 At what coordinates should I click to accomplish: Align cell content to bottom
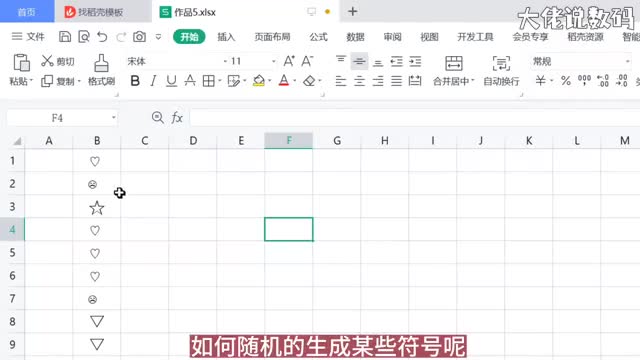coord(378,62)
